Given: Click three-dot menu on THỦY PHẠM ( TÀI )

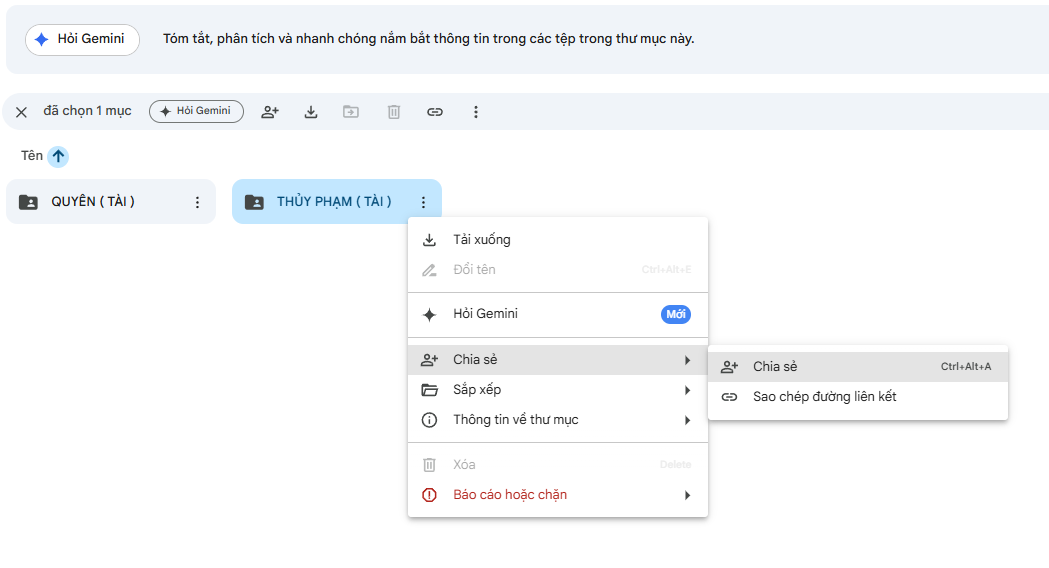Looking at the screenshot, I should [x=423, y=202].
